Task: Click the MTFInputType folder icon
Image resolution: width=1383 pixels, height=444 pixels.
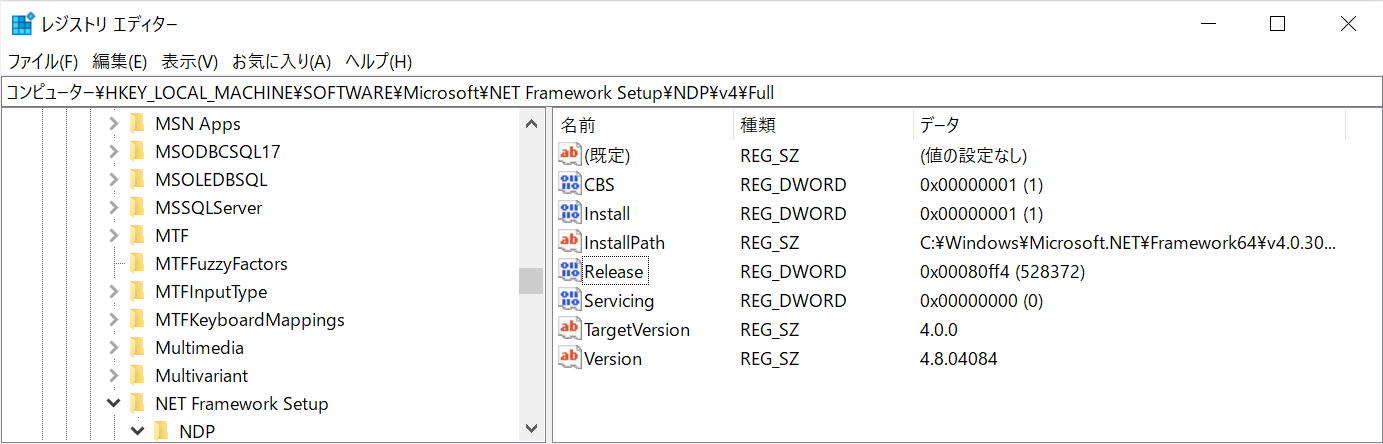Action: click(x=138, y=292)
